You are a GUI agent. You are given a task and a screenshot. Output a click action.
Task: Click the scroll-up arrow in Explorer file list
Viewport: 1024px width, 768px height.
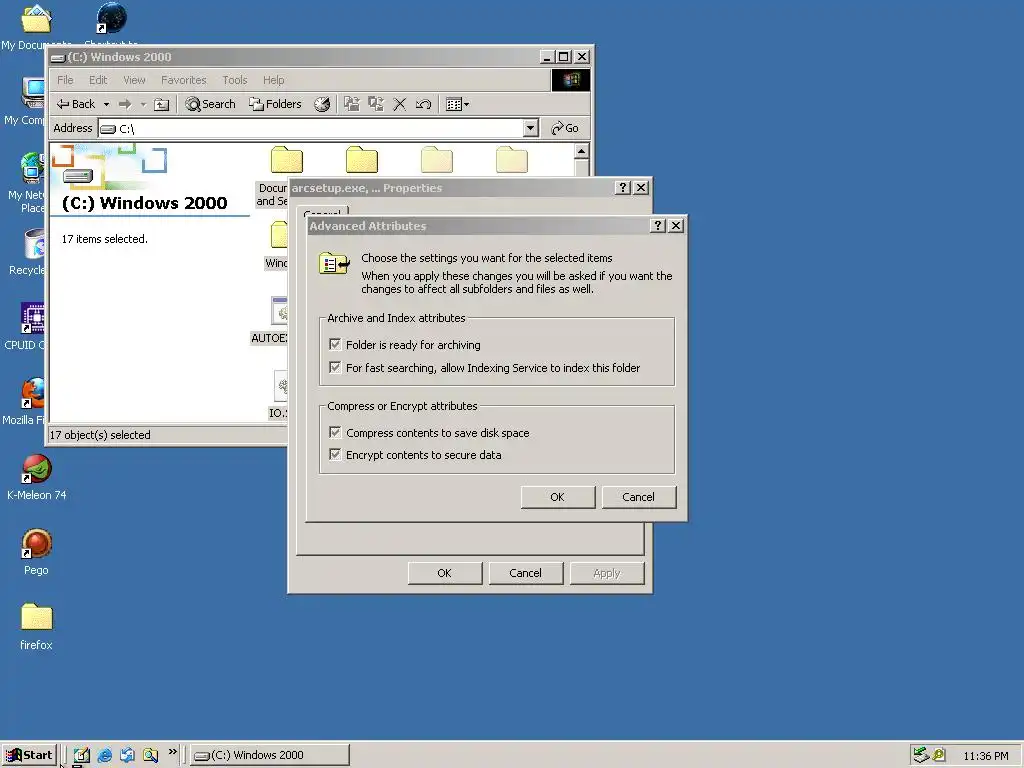(x=581, y=152)
